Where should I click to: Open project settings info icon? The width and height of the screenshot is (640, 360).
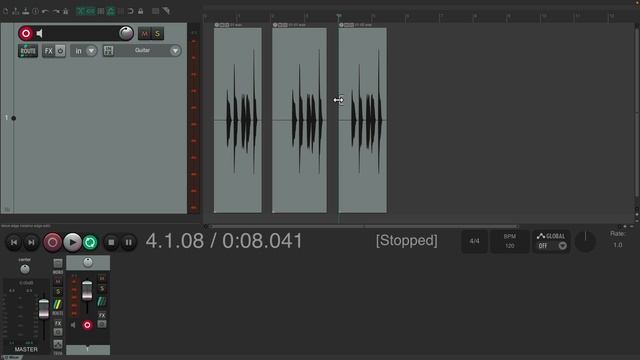[36, 11]
